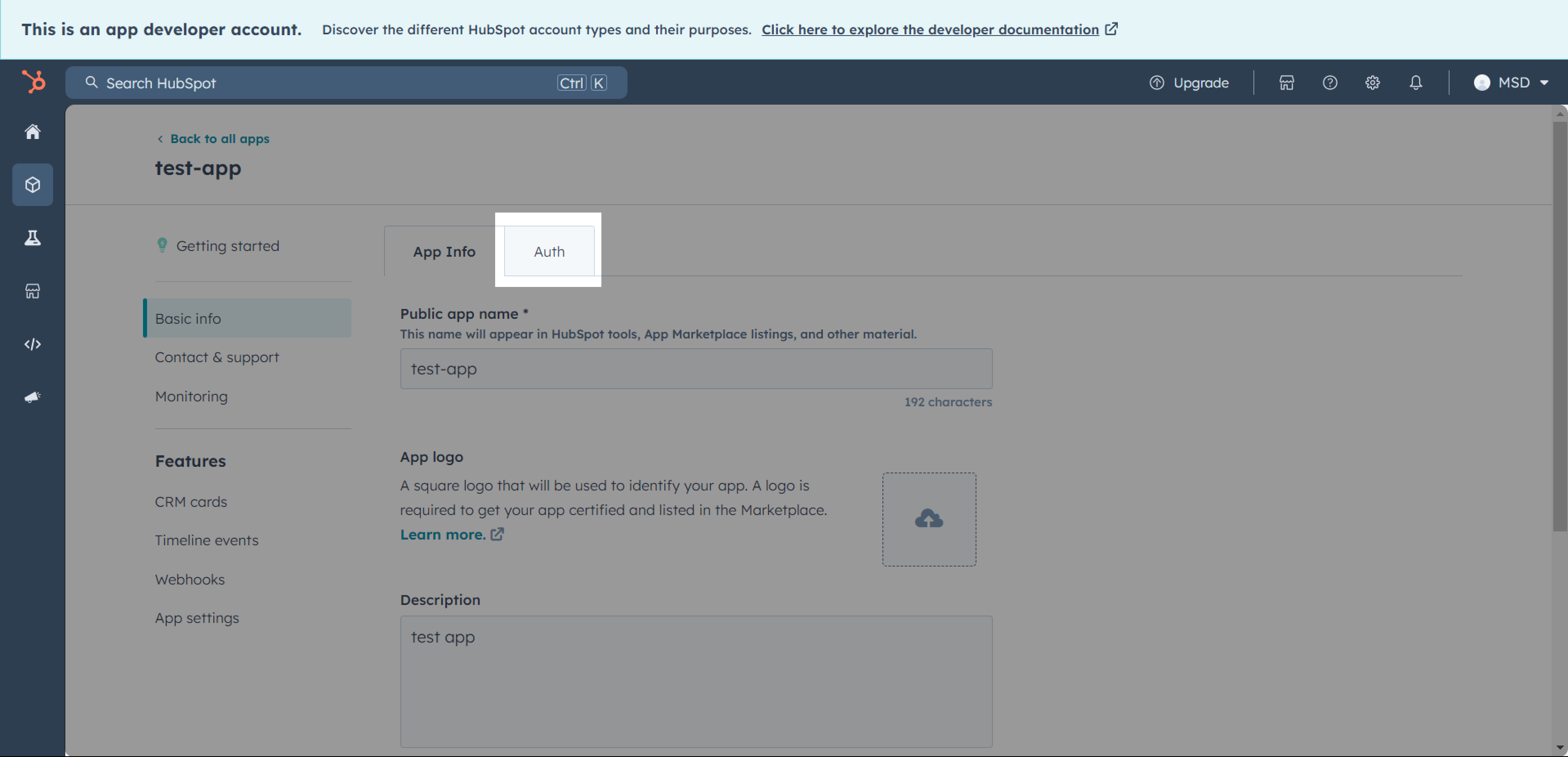This screenshot has width=1568, height=757.
Task: Select Webhooks in the Features list
Action: click(189, 579)
